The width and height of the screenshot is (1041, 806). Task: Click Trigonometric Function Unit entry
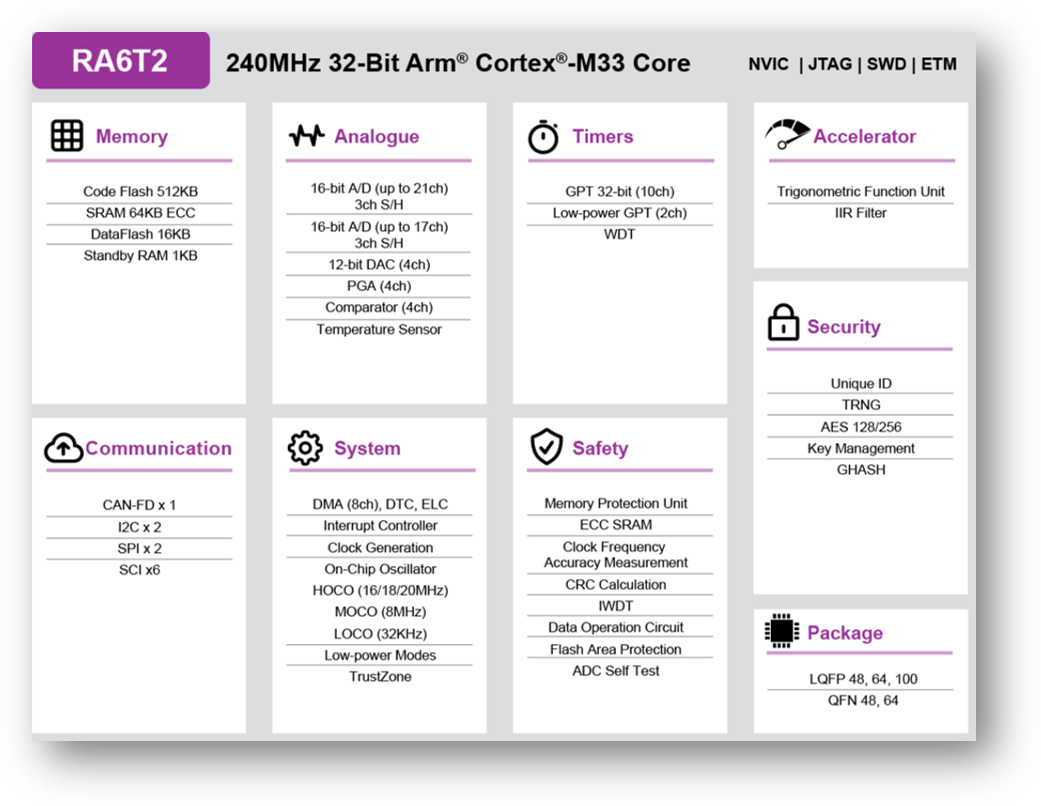click(860, 191)
